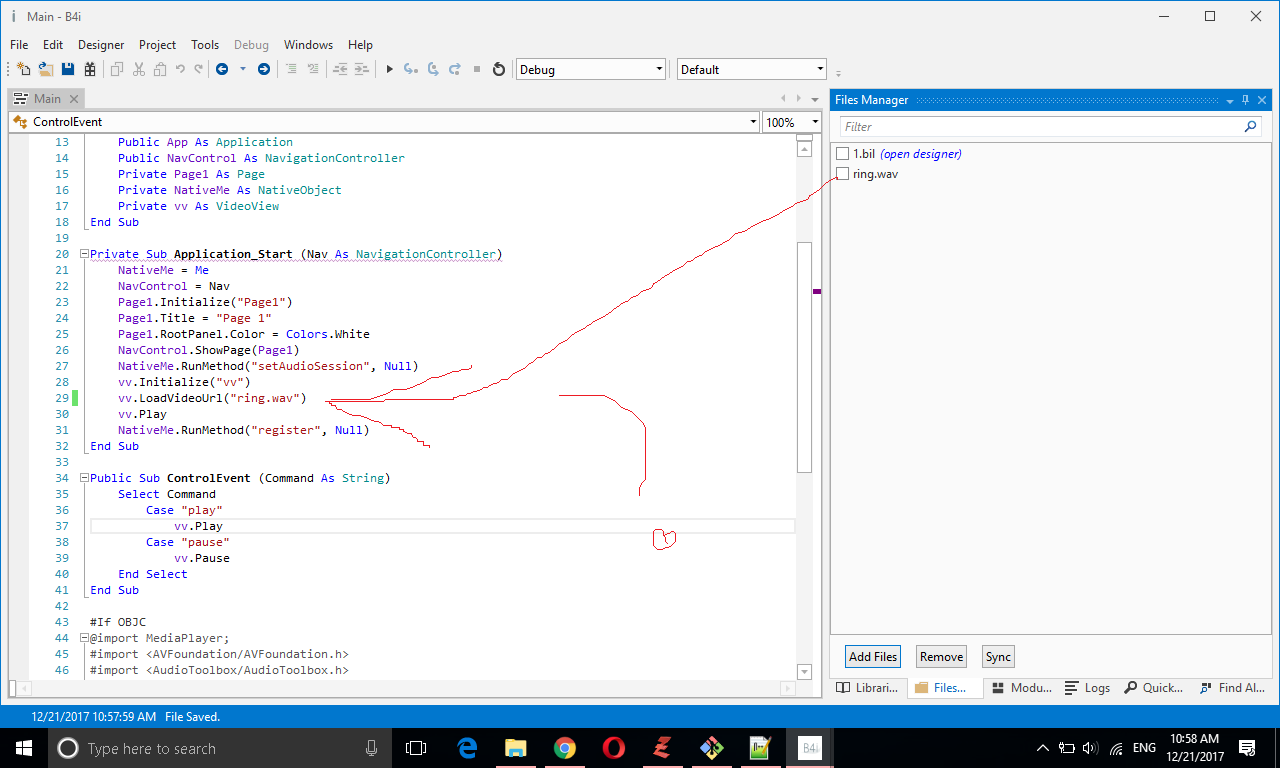
Task: Check the 1.bil file checkbox
Action: coord(843,154)
